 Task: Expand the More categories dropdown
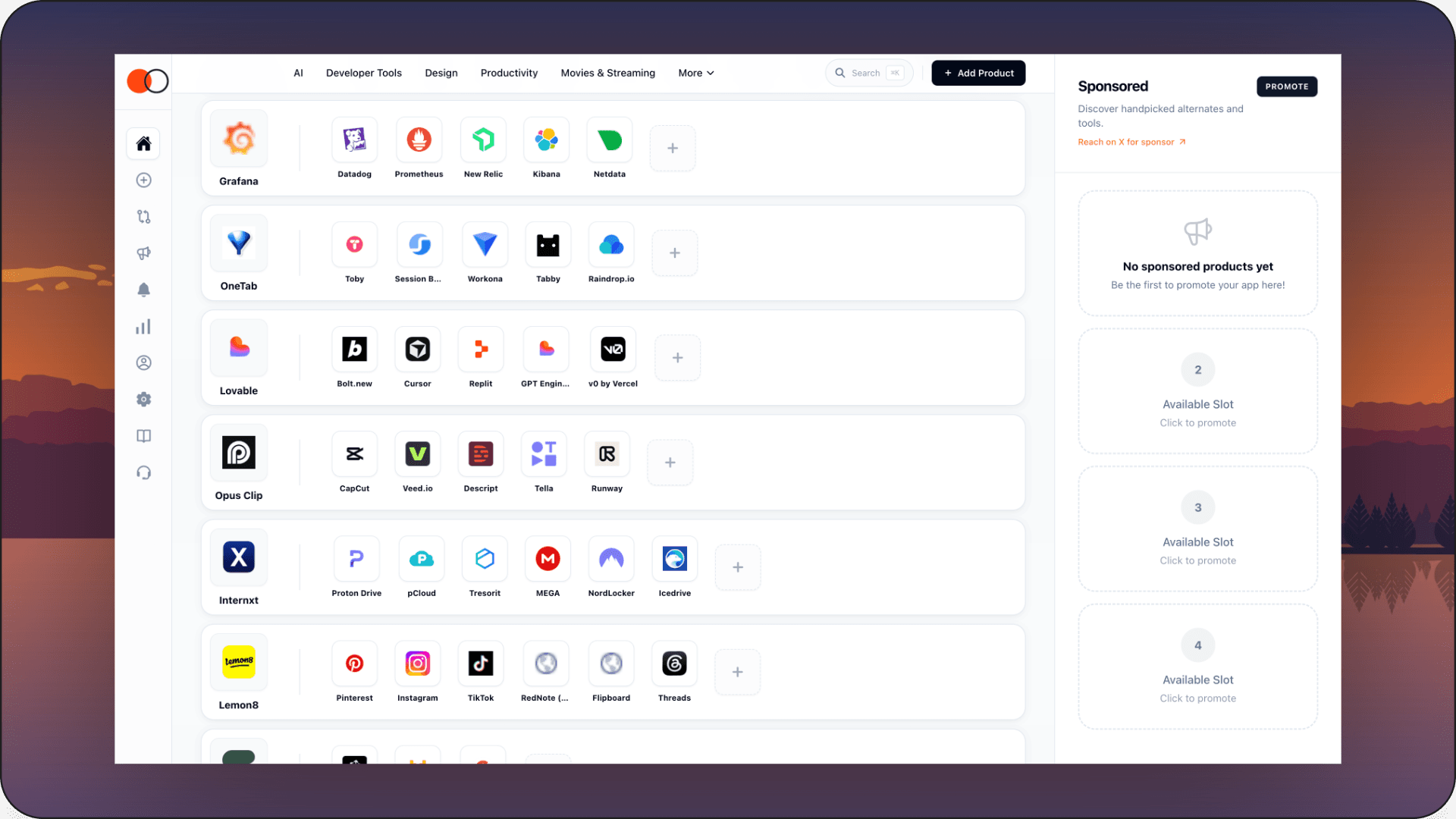(x=696, y=73)
